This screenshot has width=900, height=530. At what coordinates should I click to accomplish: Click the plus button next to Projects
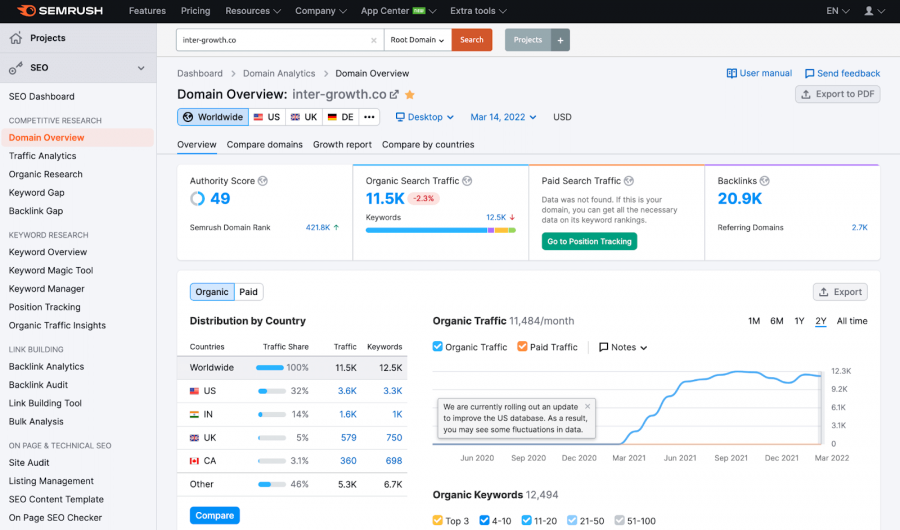coord(560,40)
